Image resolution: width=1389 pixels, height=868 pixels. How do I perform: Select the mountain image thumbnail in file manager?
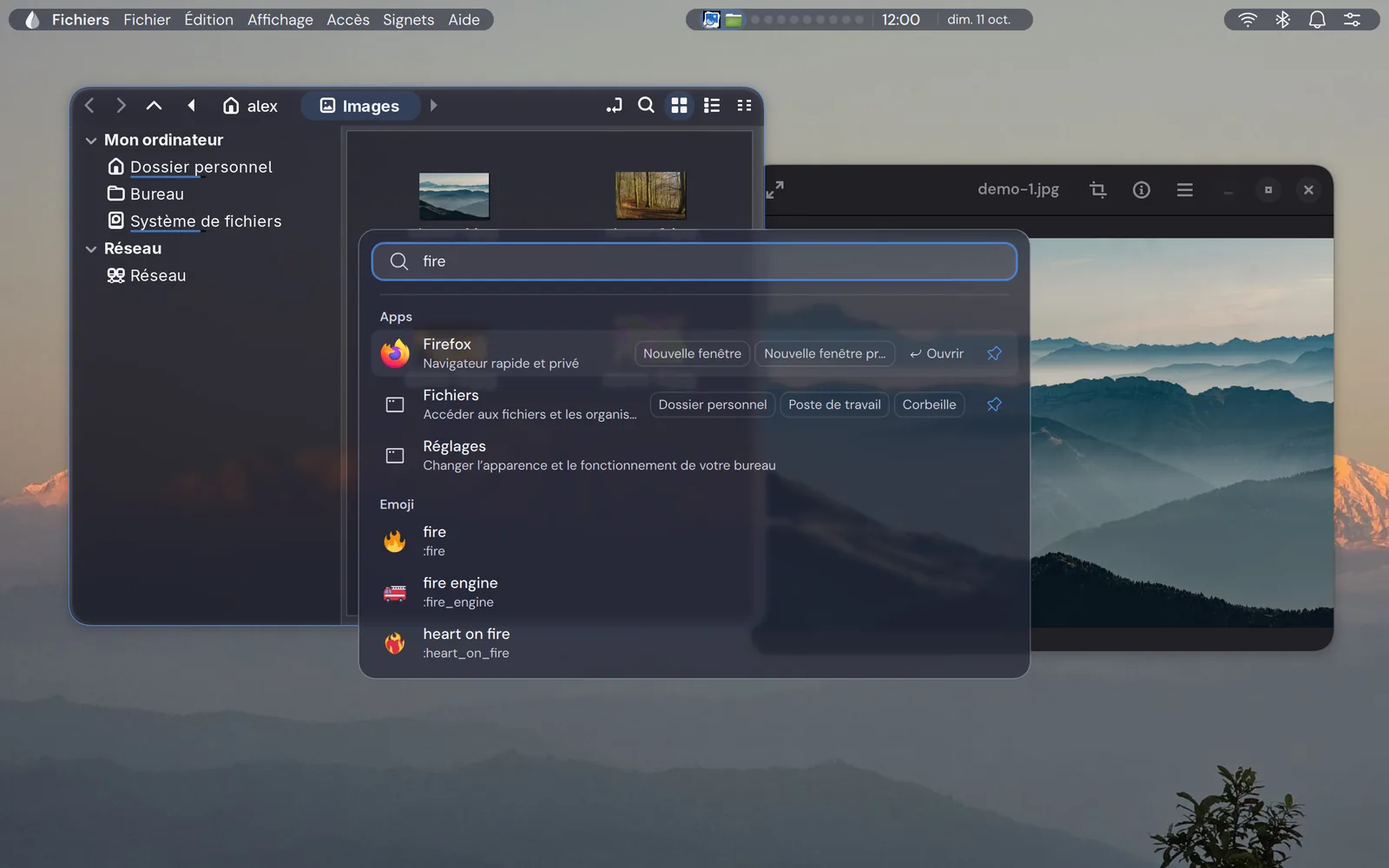coord(454,195)
